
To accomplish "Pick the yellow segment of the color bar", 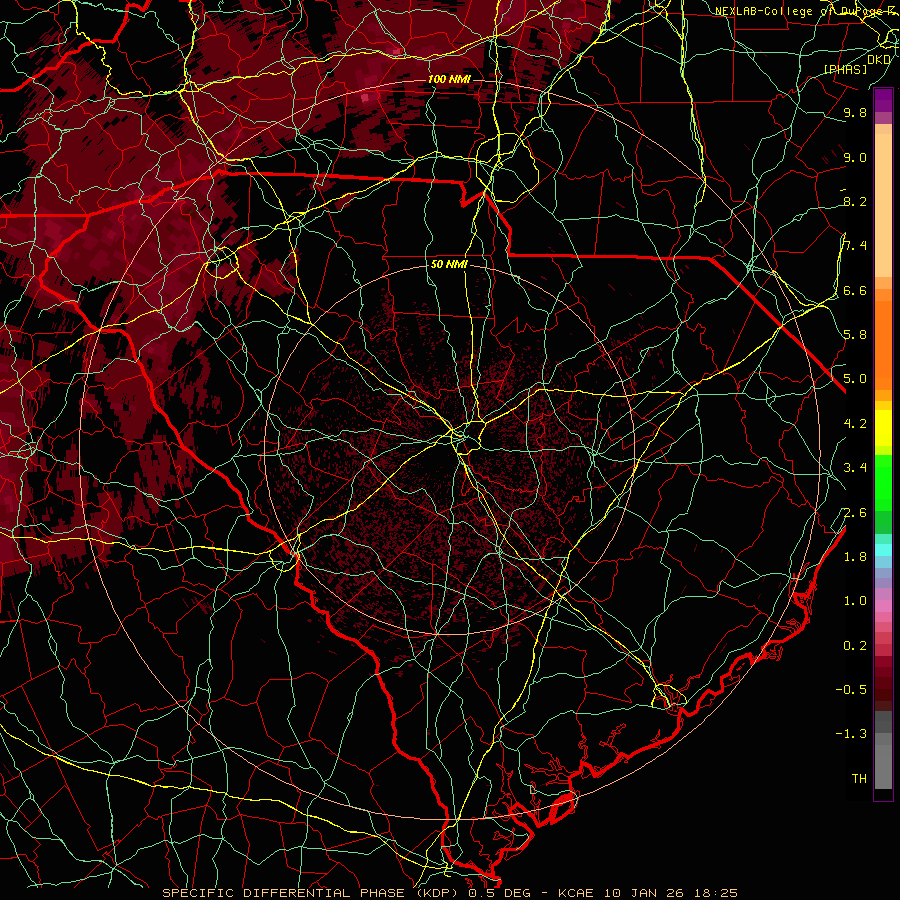I will coord(883,428).
